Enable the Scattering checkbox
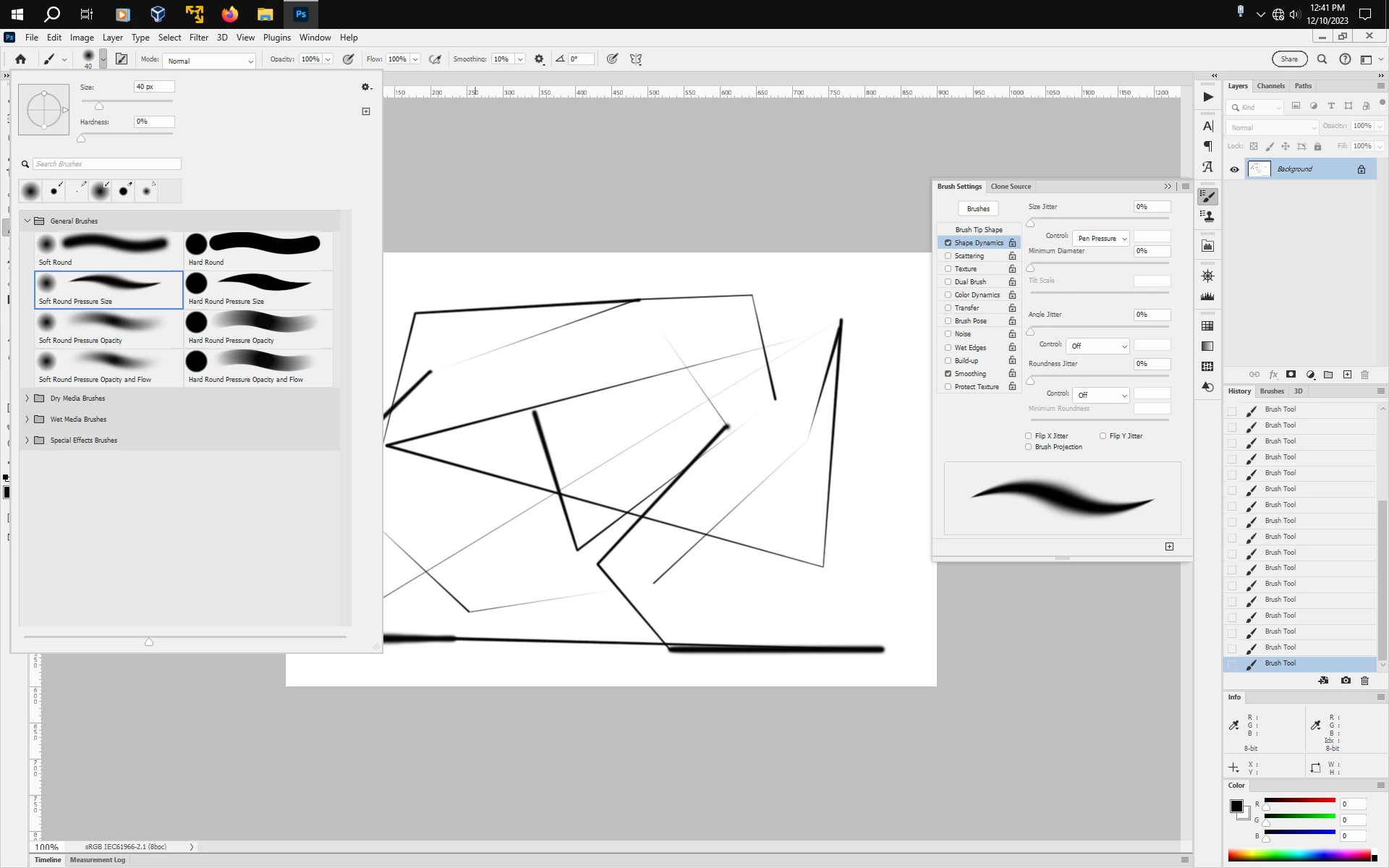1389x868 pixels. [948, 256]
